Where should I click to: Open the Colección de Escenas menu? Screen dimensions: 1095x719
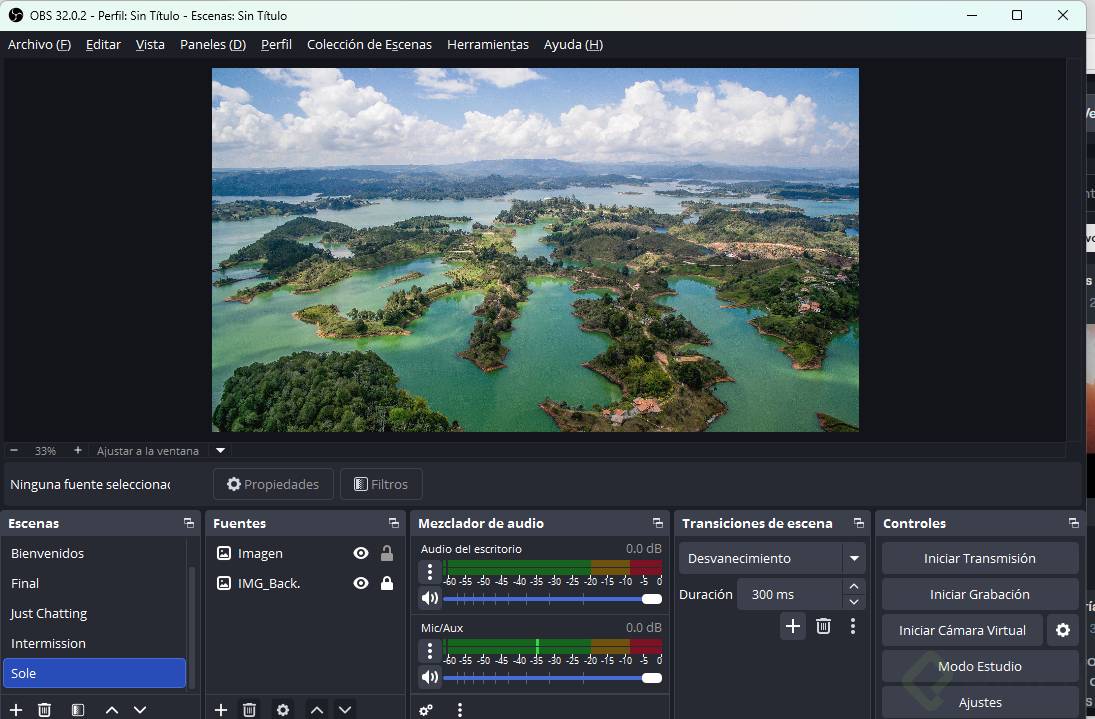369,44
